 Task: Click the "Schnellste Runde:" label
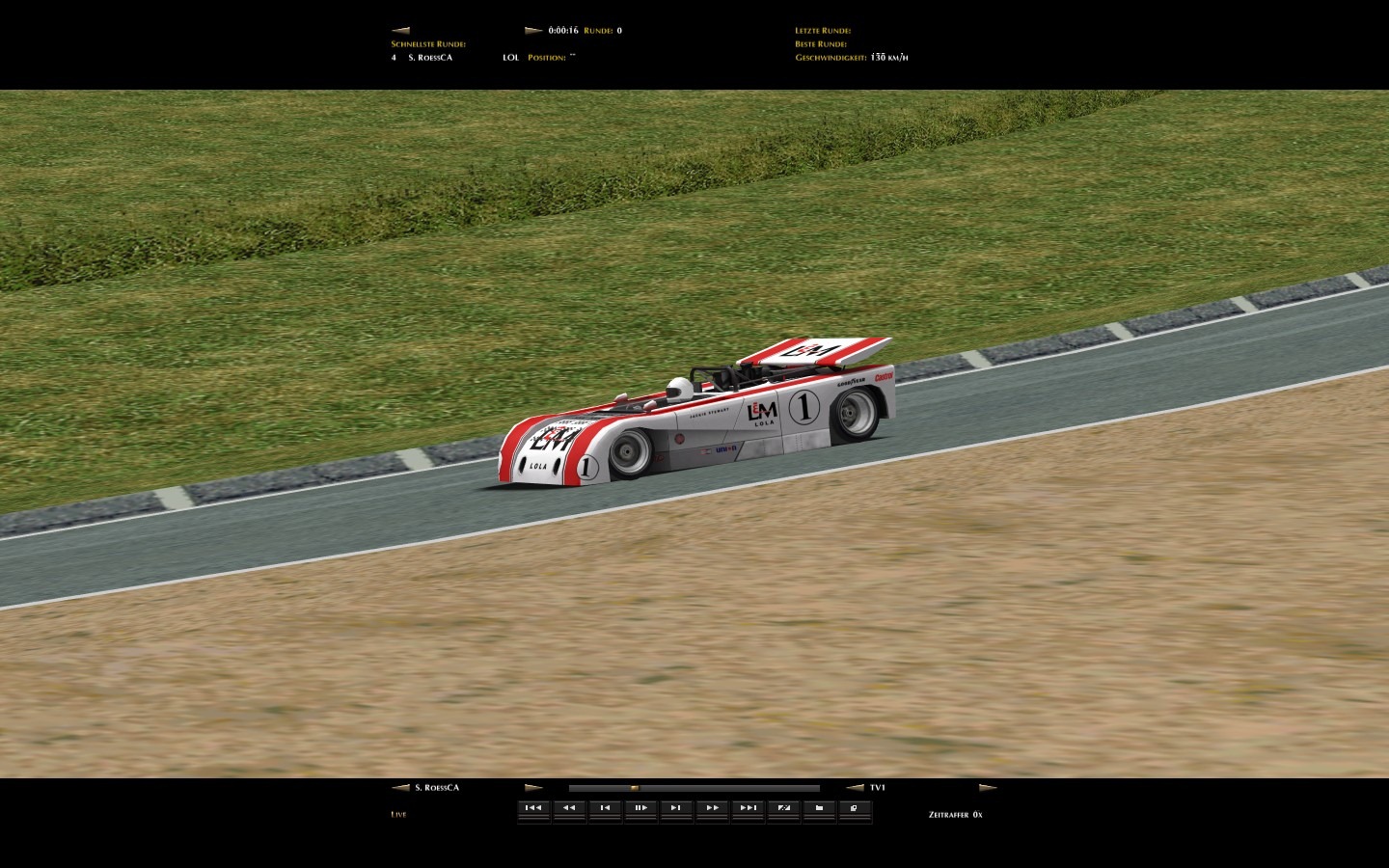tap(428, 44)
